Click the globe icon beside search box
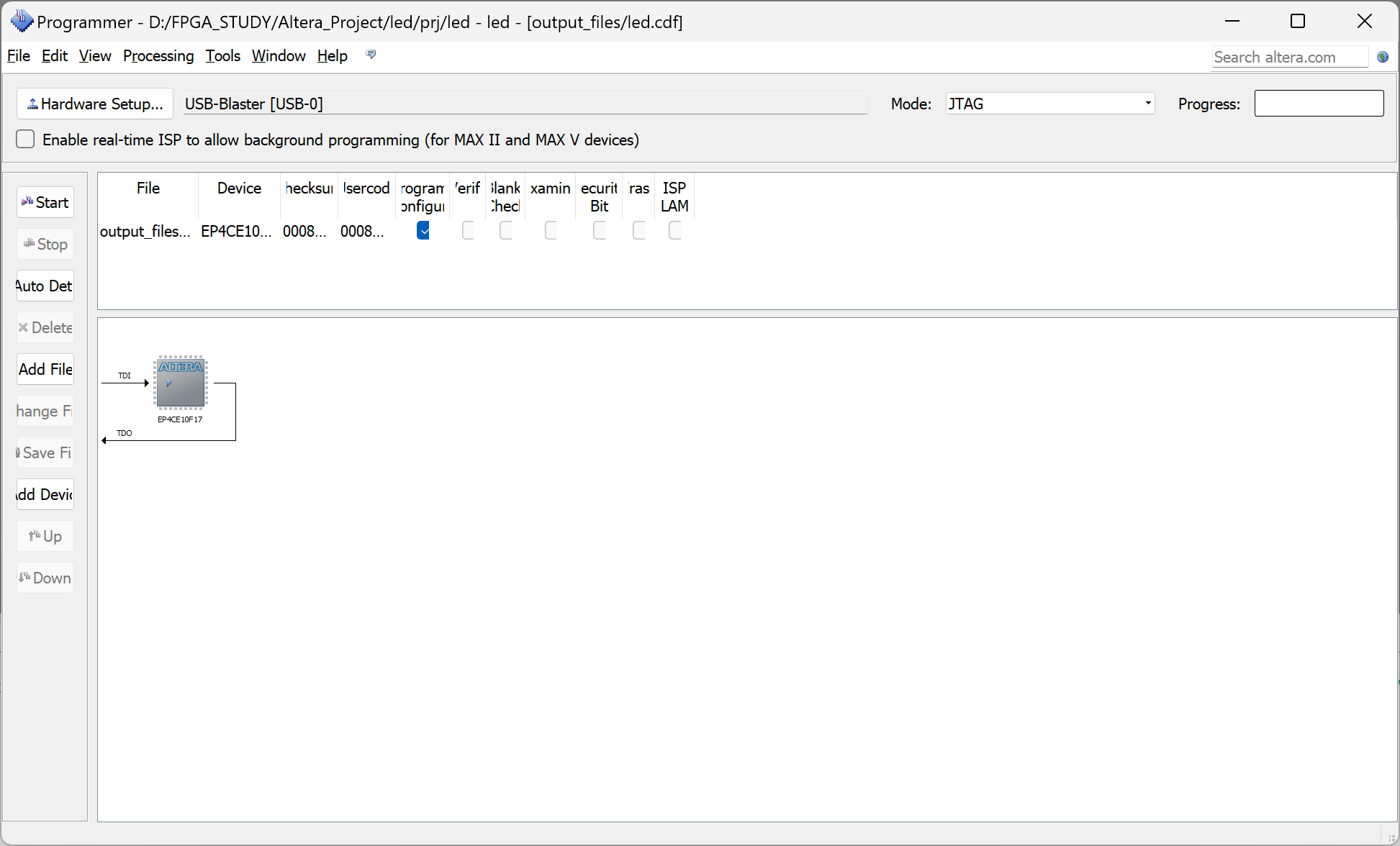 (1382, 58)
